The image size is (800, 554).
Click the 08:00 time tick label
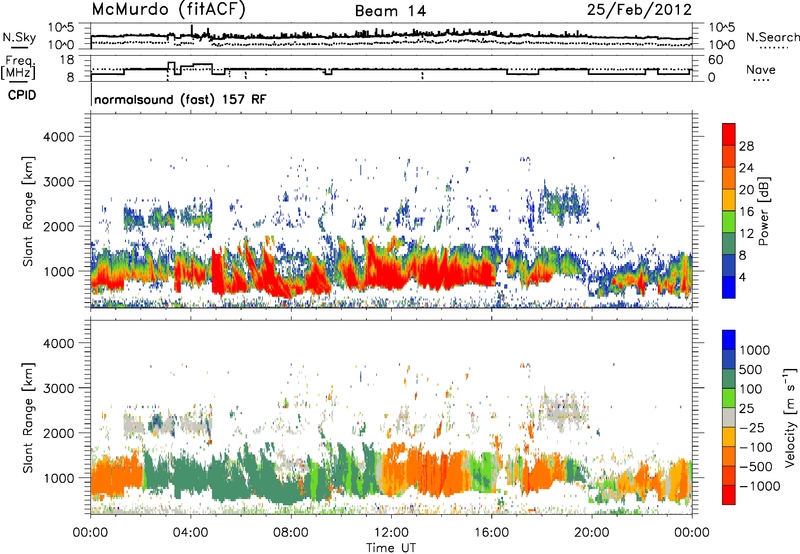(291, 533)
